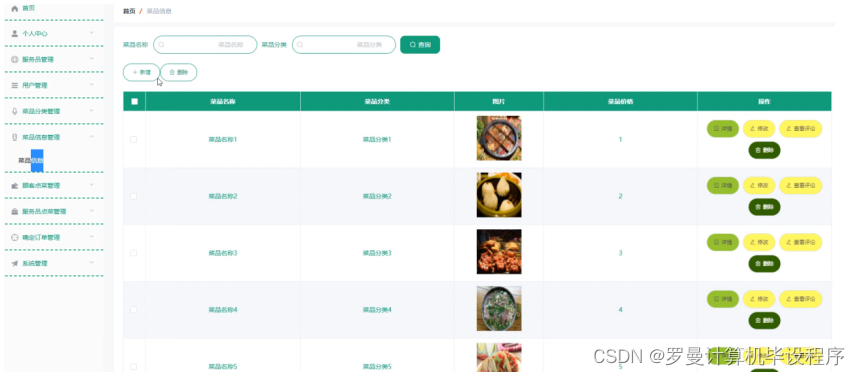Screen dimensions: 860x375
Task: Click the 删除 batch delete button above the table
Action: tap(179, 72)
